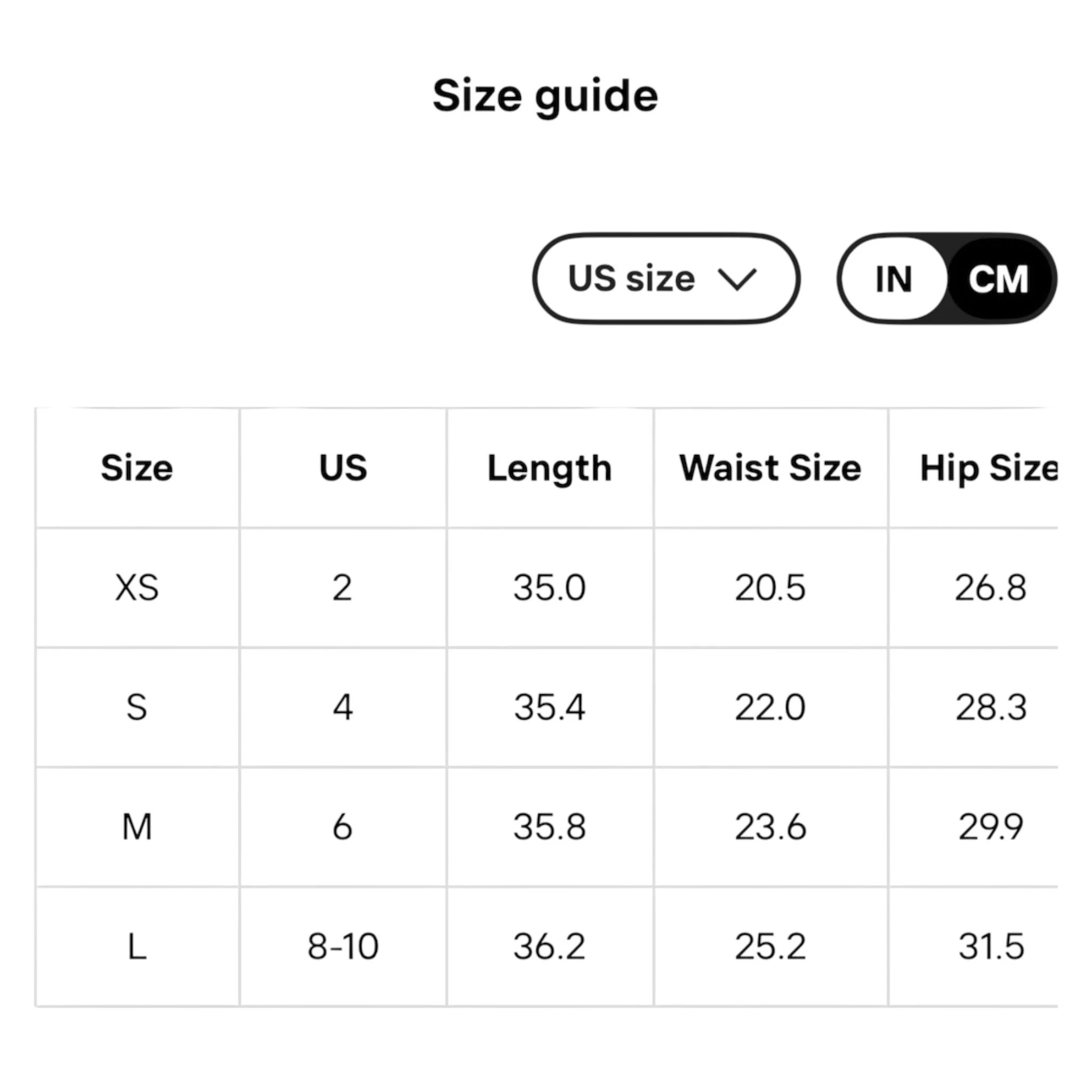This screenshot has height=1092, width=1092.
Task: Click the 25.2 waist size cell
Action: (770, 947)
